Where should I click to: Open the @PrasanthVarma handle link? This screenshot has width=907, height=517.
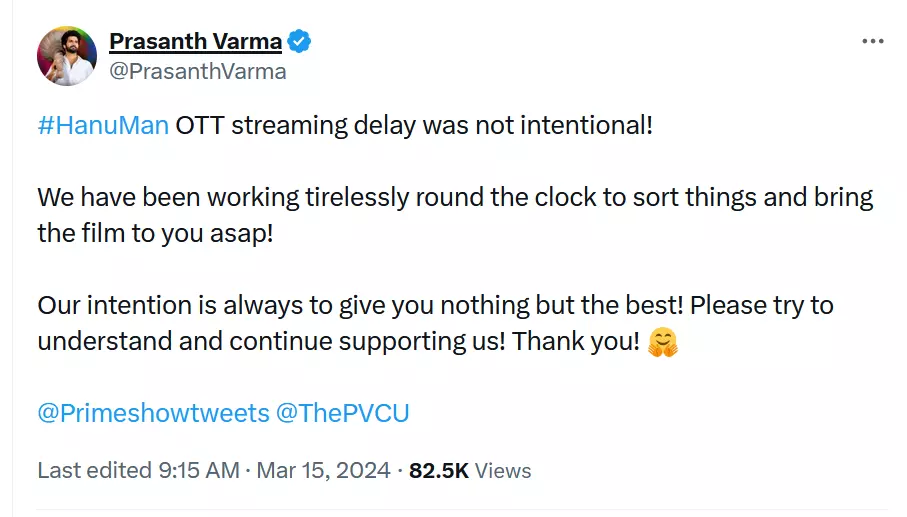coord(198,71)
